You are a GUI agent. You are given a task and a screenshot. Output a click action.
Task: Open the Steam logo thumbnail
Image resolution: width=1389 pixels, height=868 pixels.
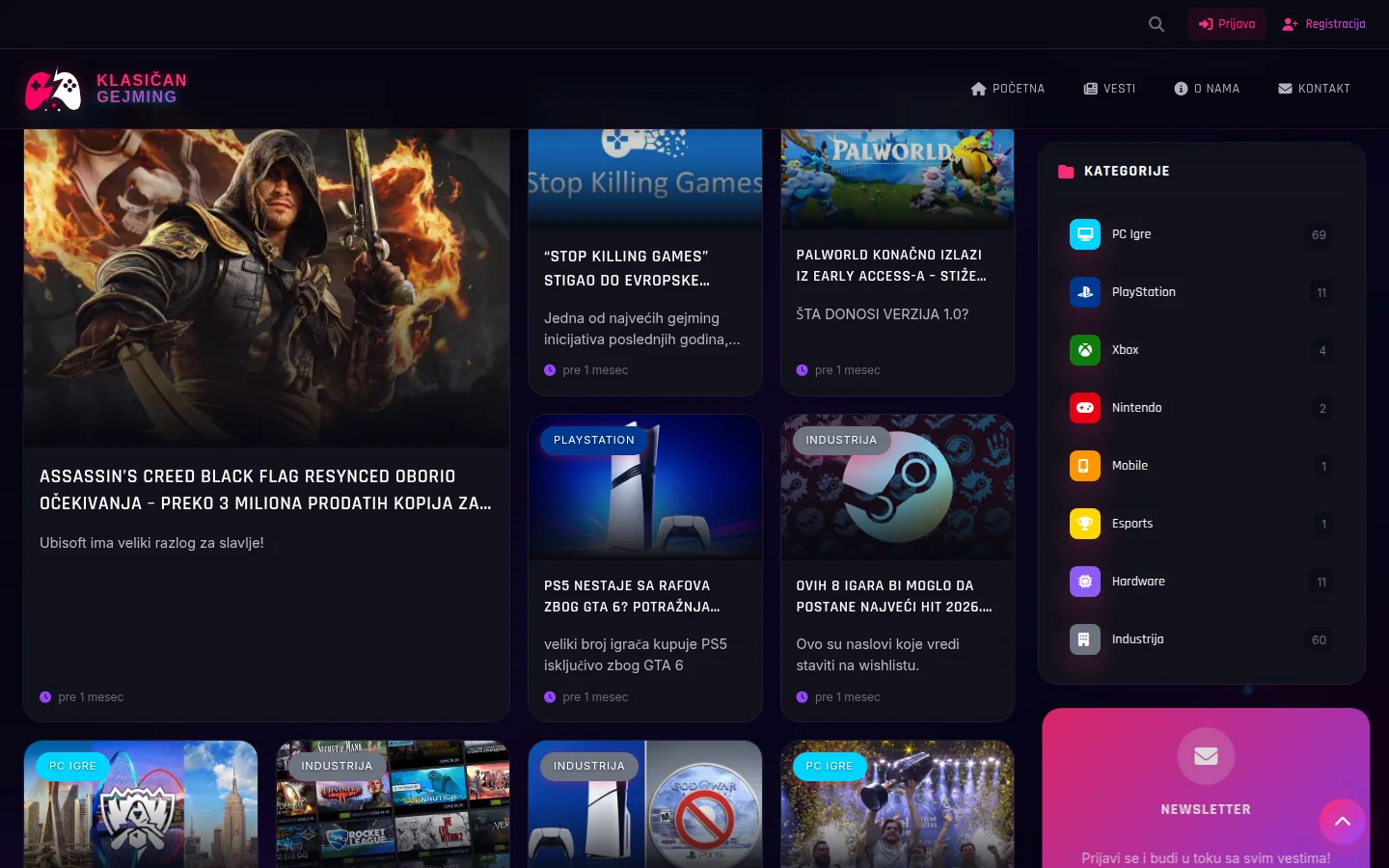pyautogui.click(x=897, y=488)
